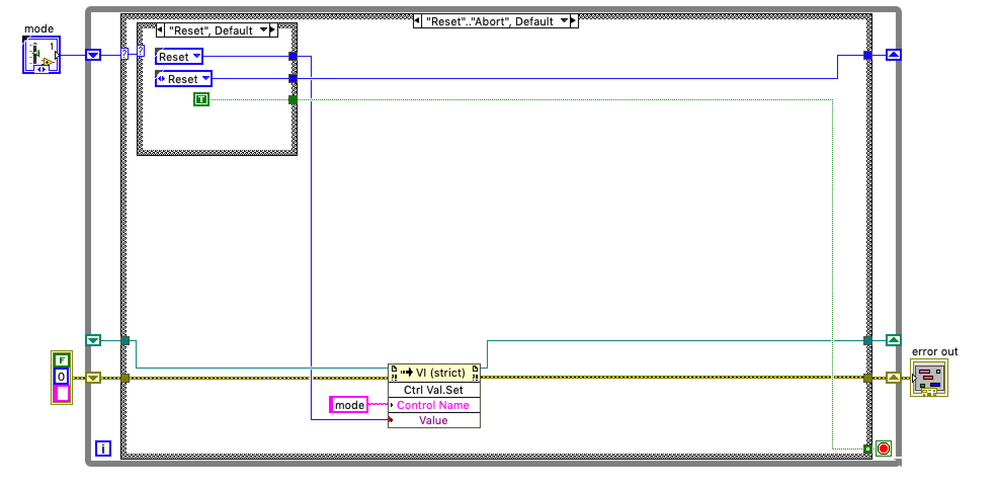This screenshot has width=998, height=482.
Task: Go to next case of outer case structure
Action: pos(573,21)
